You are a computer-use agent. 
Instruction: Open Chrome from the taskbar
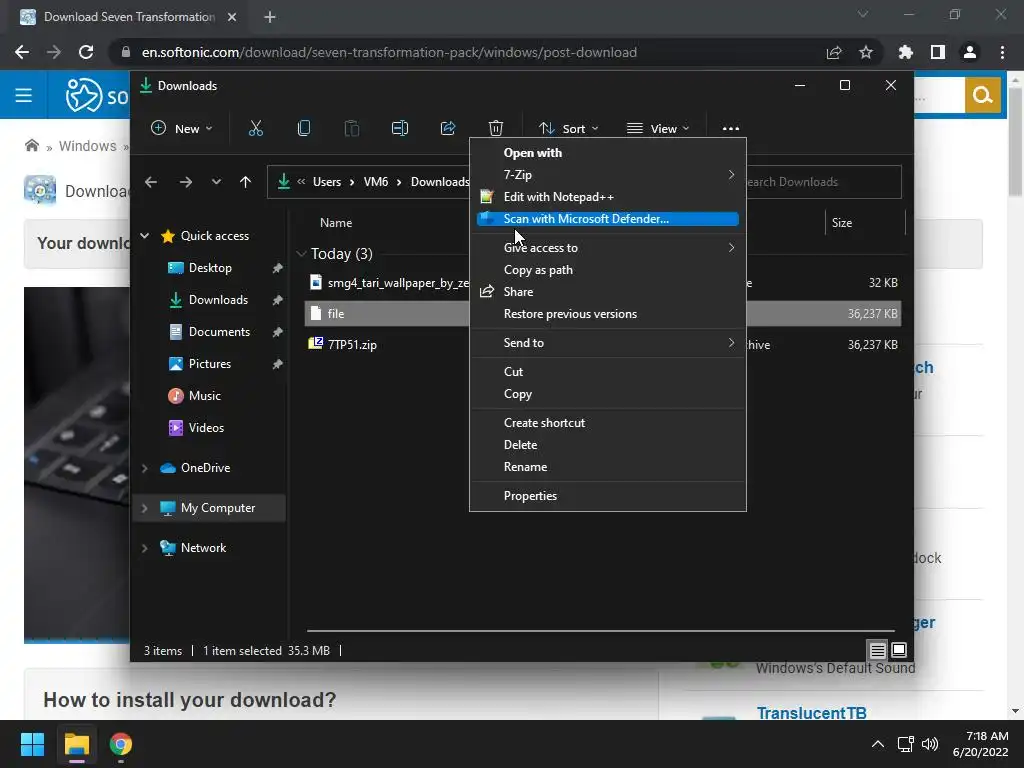coord(121,744)
